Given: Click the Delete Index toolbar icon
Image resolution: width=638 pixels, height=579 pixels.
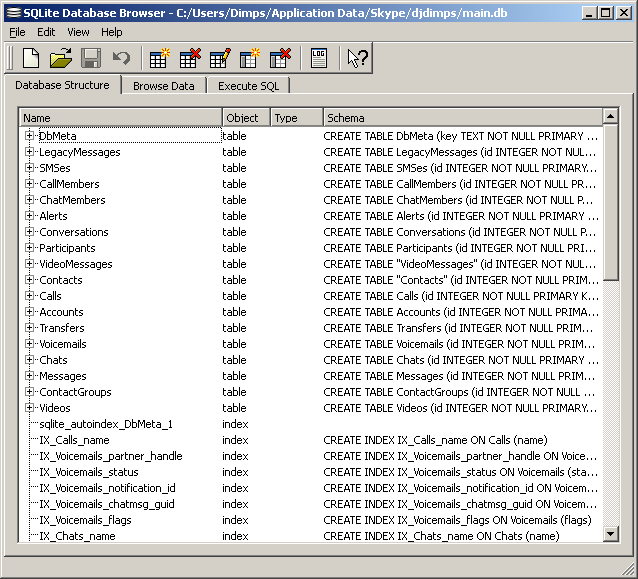Looking at the screenshot, I should tap(280, 59).
